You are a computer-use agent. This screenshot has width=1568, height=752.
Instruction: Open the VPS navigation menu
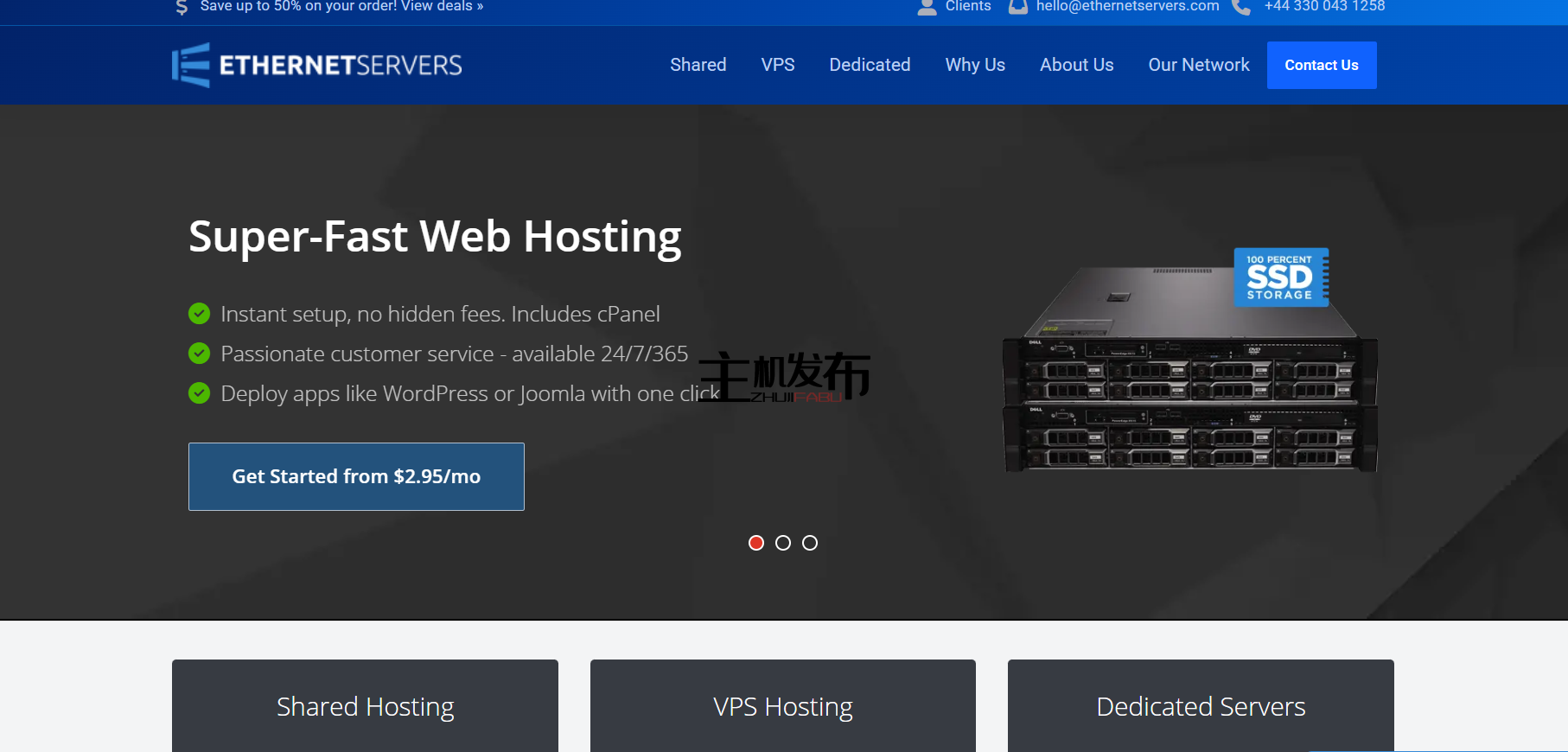tap(778, 65)
